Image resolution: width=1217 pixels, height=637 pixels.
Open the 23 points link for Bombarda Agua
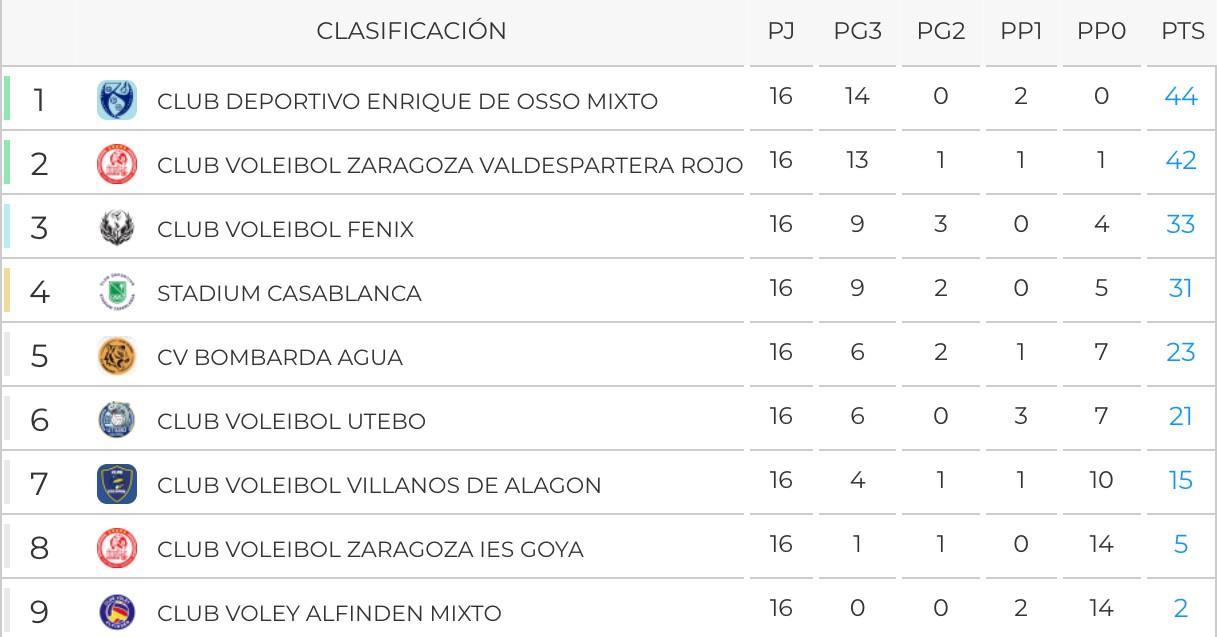pyautogui.click(x=1181, y=353)
